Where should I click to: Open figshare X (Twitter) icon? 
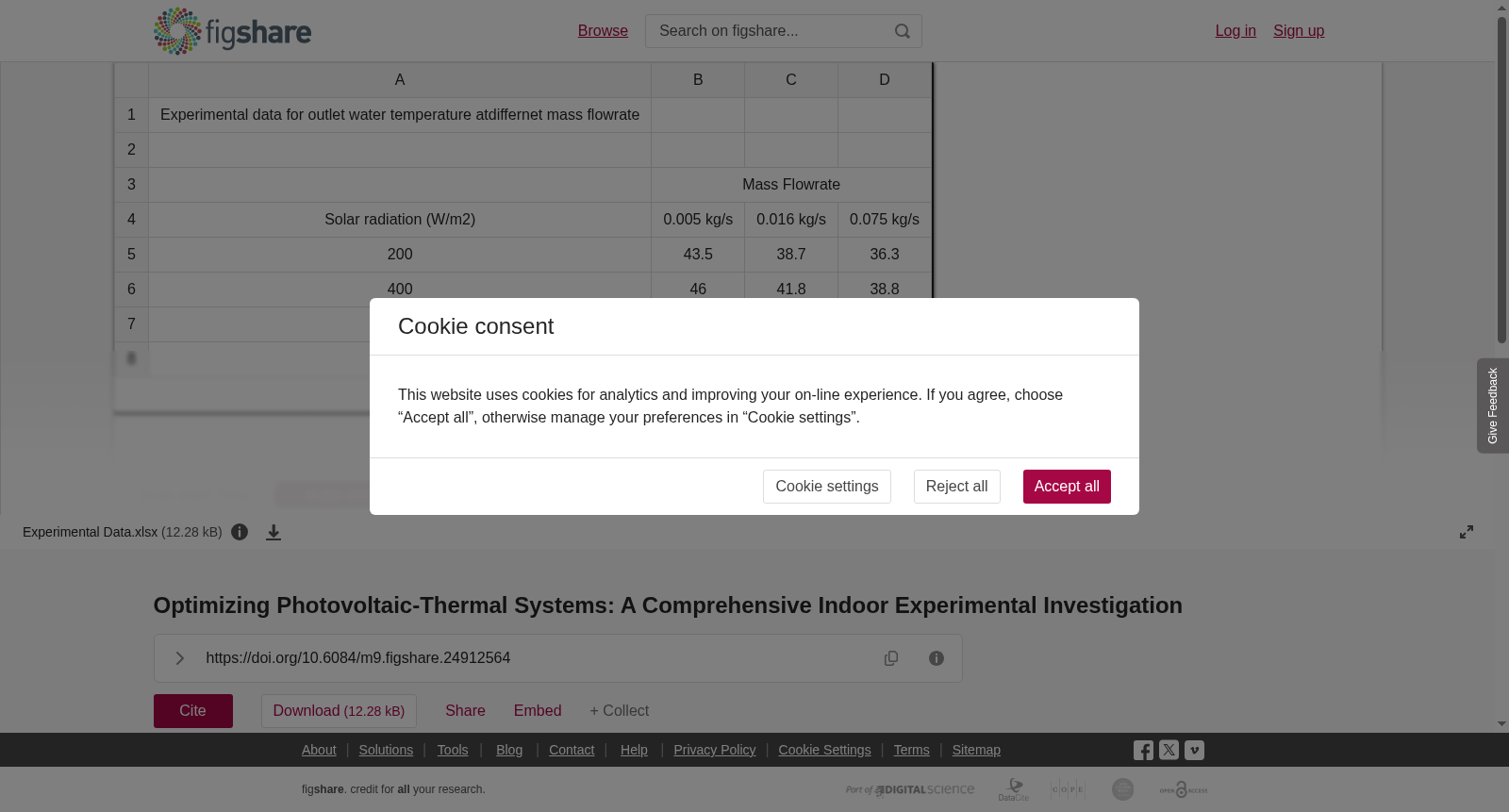(1169, 751)
